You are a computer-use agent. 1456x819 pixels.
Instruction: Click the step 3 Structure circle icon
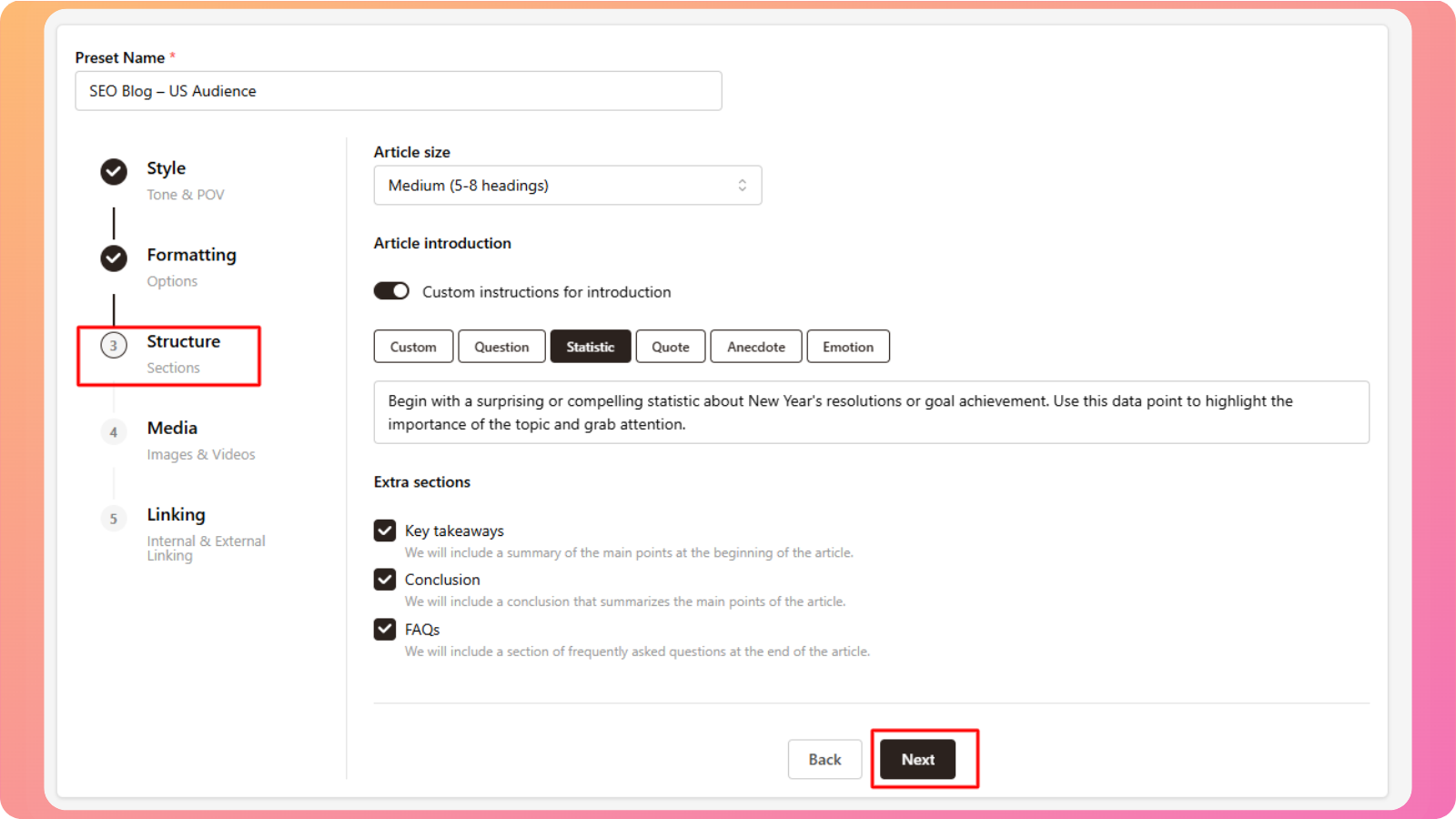pos(114,346)
